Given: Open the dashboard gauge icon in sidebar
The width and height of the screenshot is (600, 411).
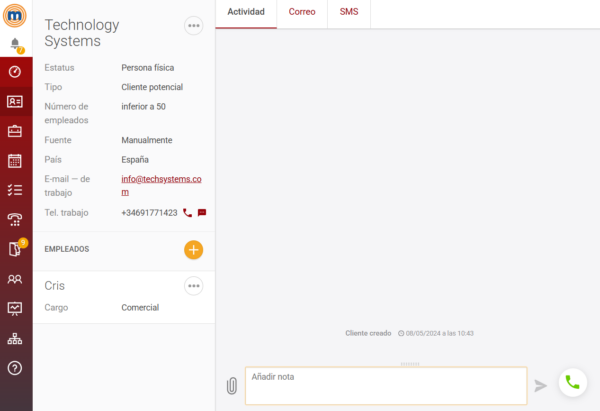Looking at the screenshot, I should click(x=15, y=72).
